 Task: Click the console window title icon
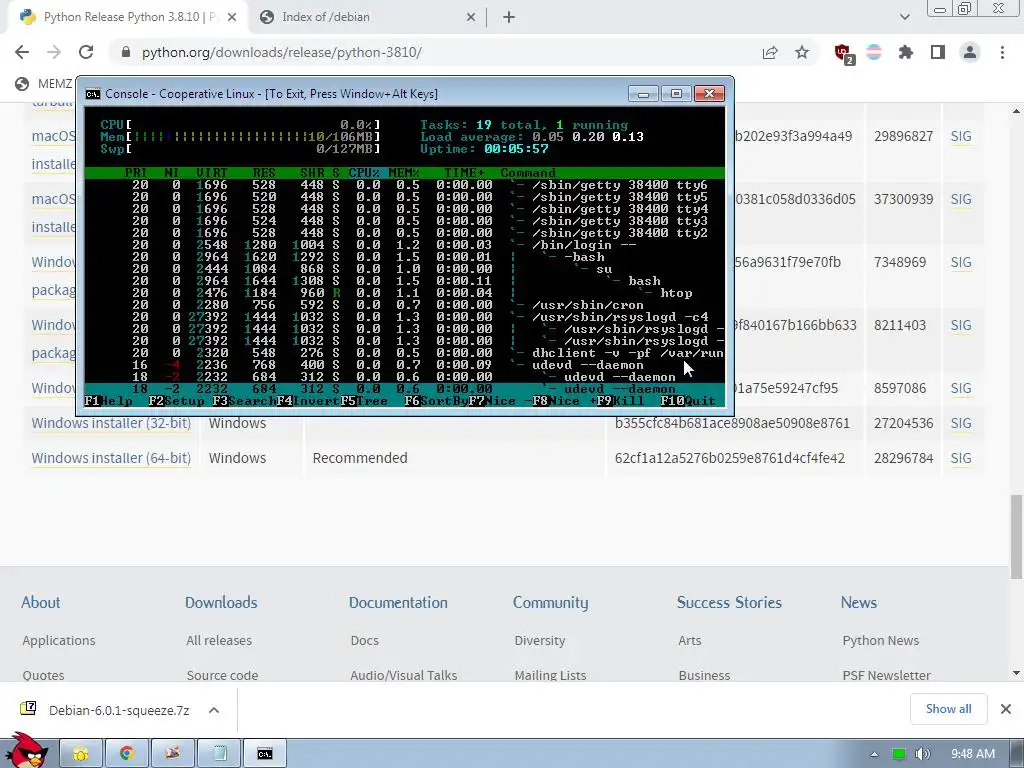click(x=93, y=94)
